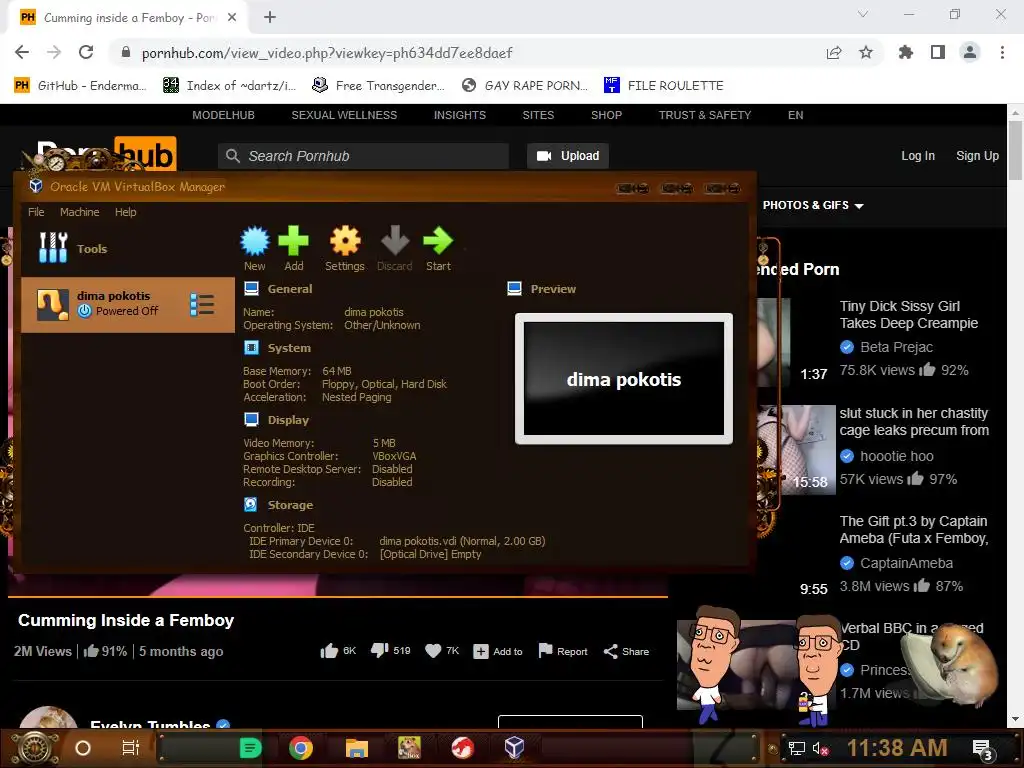Click the muted volume tray icon
This screenshot has height=768, width=1024.
[821, 748]
